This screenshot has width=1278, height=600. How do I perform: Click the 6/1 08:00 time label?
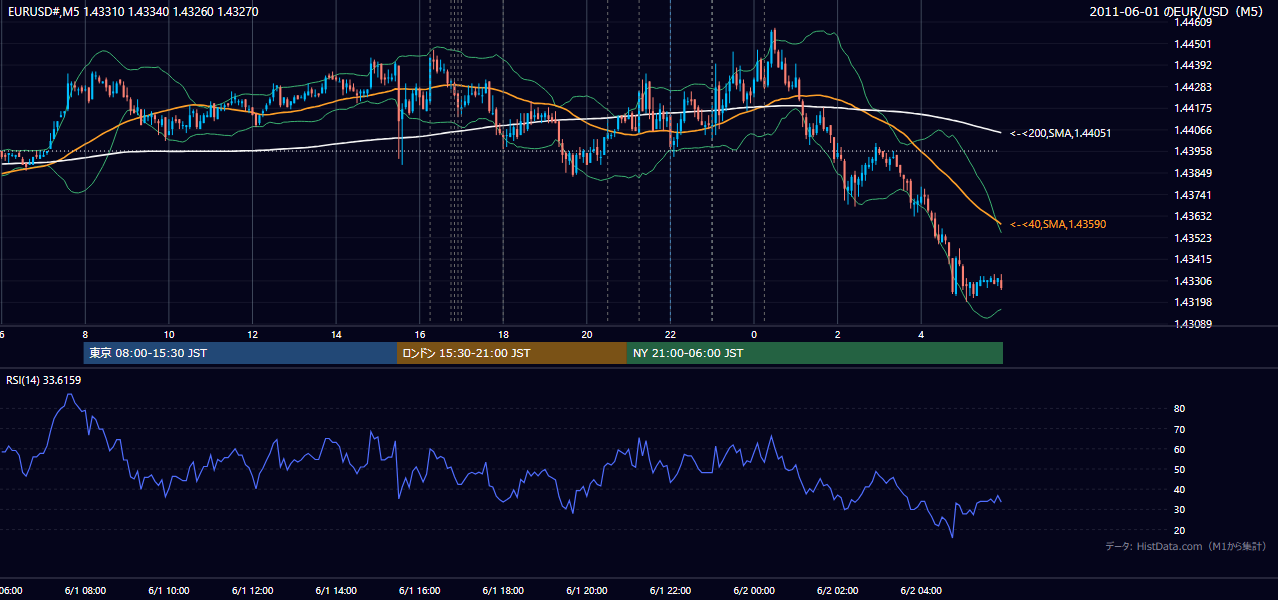pyautogui.click(x=85, y=590)
